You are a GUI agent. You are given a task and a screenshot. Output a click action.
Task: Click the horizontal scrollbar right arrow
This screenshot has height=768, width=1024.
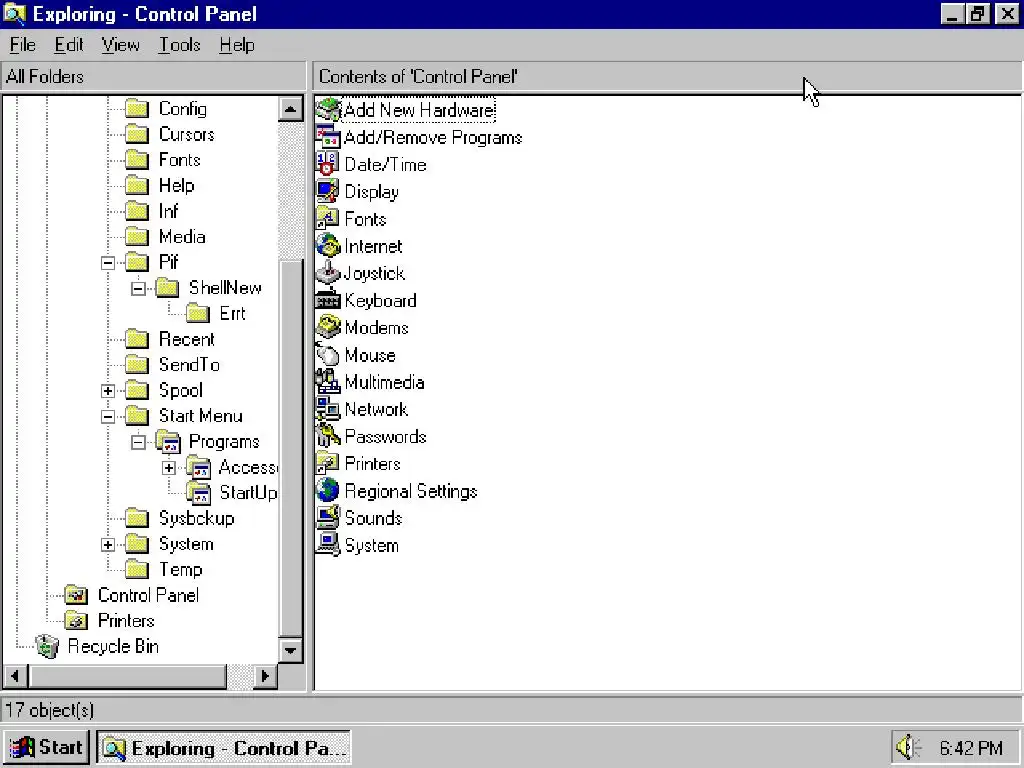tap(264, 676)
